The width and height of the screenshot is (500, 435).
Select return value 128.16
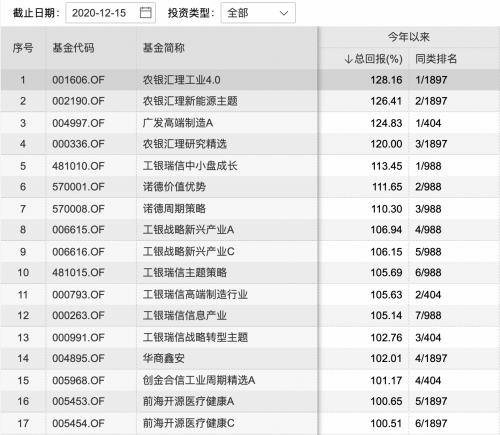386,80
